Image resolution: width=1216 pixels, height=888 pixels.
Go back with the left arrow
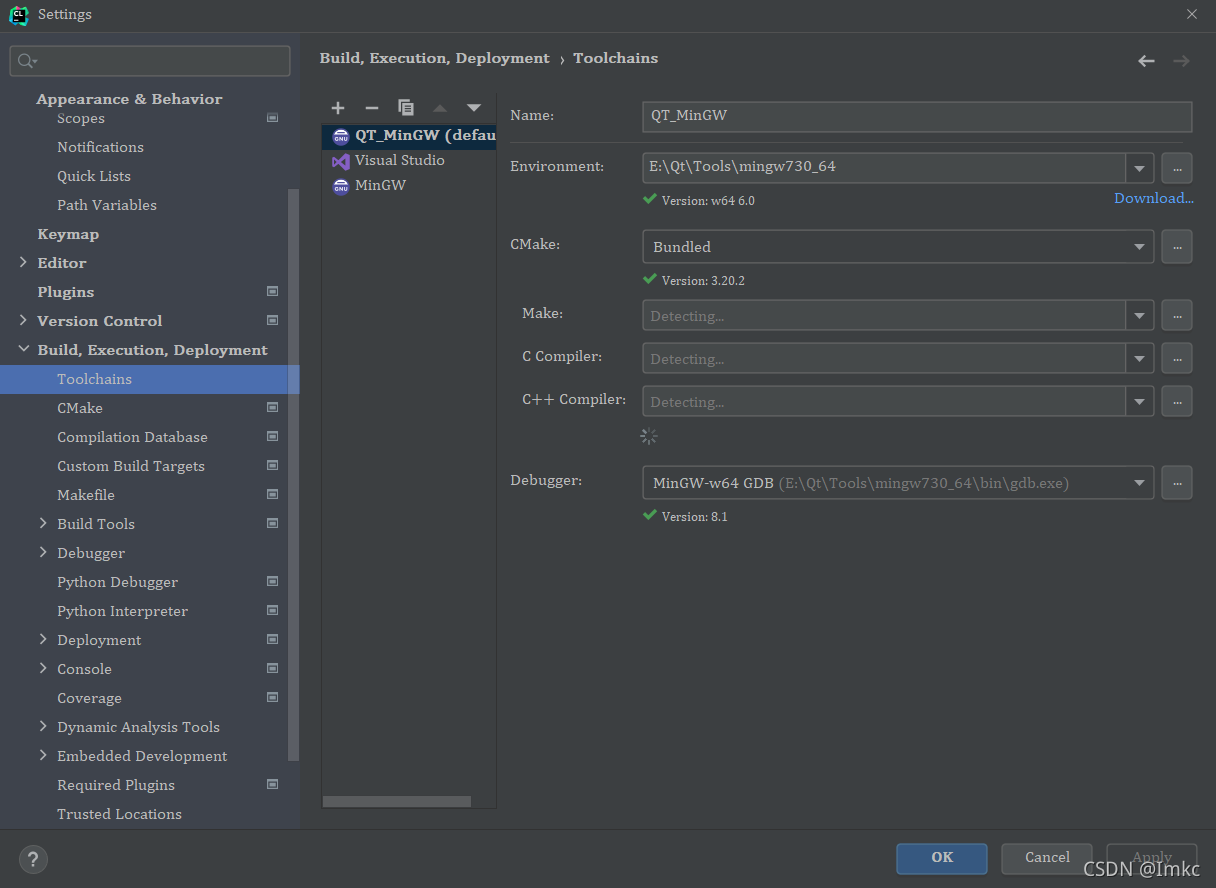(x=1146, y=61)
